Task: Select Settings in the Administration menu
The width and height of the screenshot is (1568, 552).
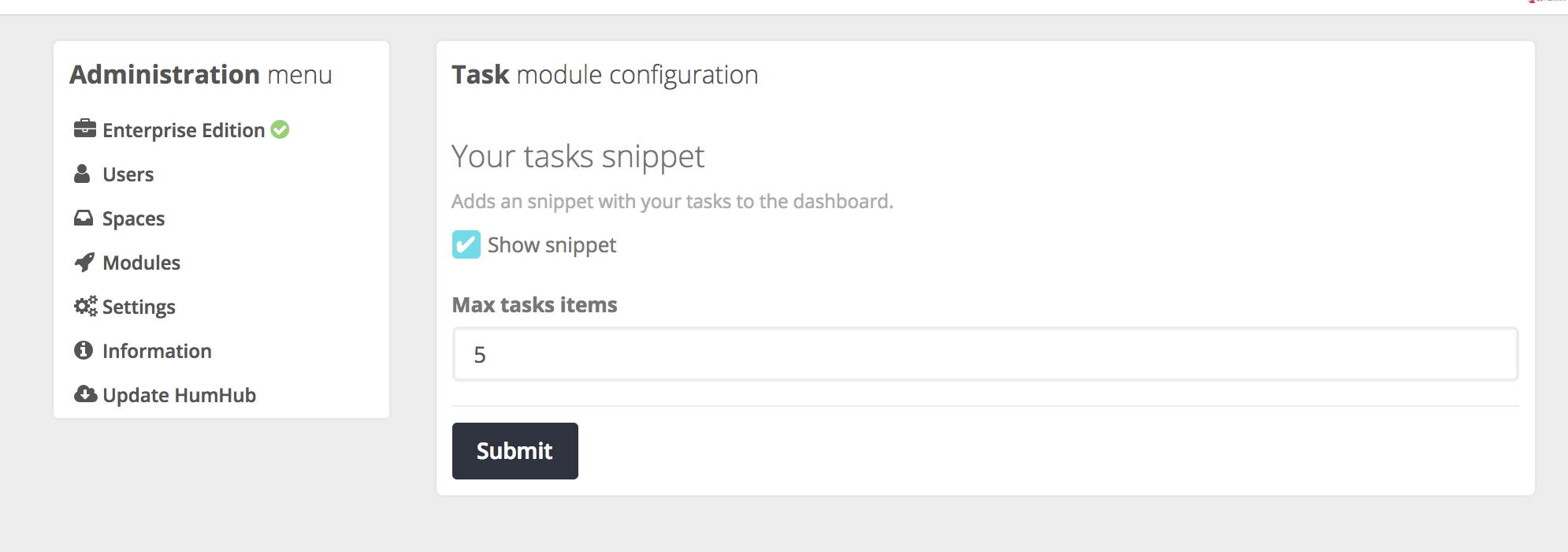Action: point(139,307)
